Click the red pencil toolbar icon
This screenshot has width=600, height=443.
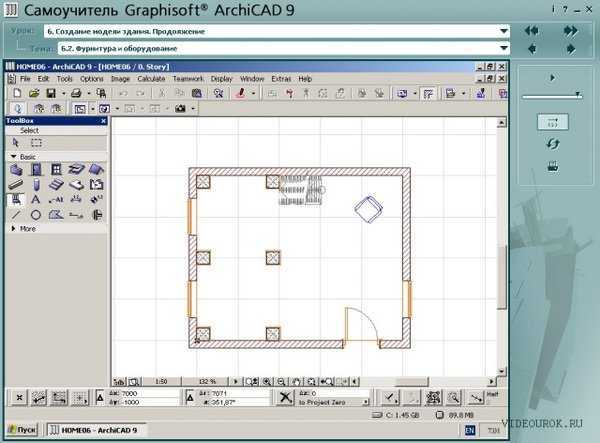pyautogui.click(x=240, y=93)
